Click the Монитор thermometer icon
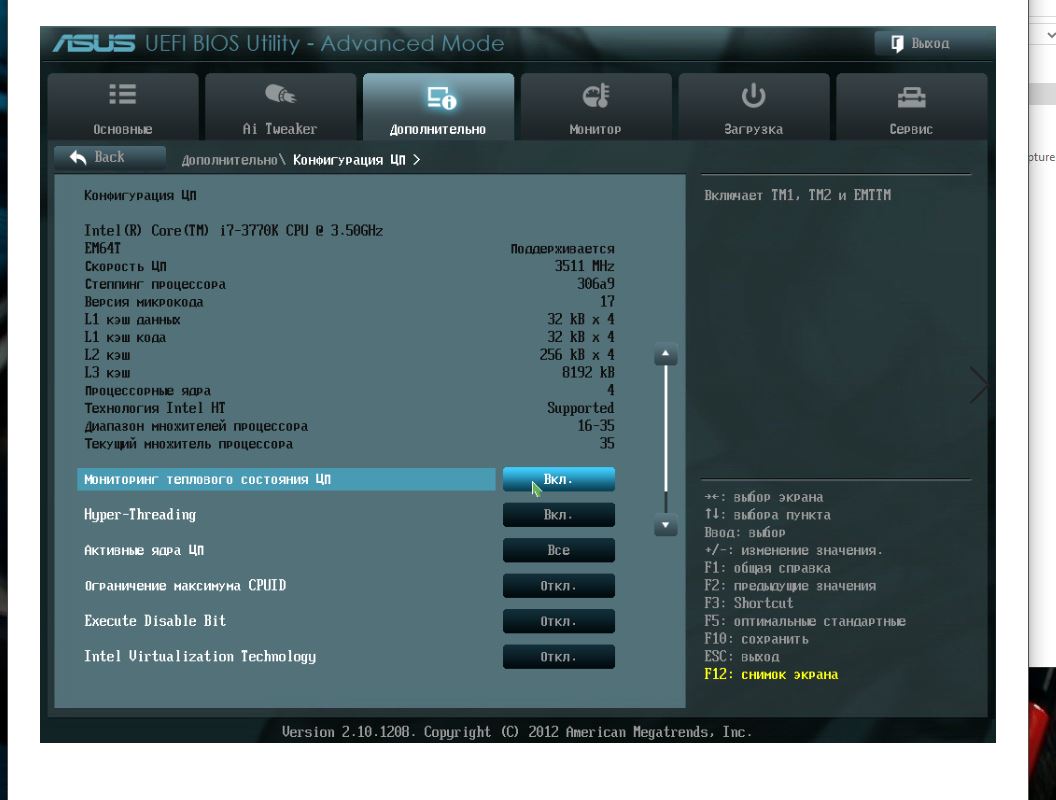The image size is (1056, 800). [596, 96]
